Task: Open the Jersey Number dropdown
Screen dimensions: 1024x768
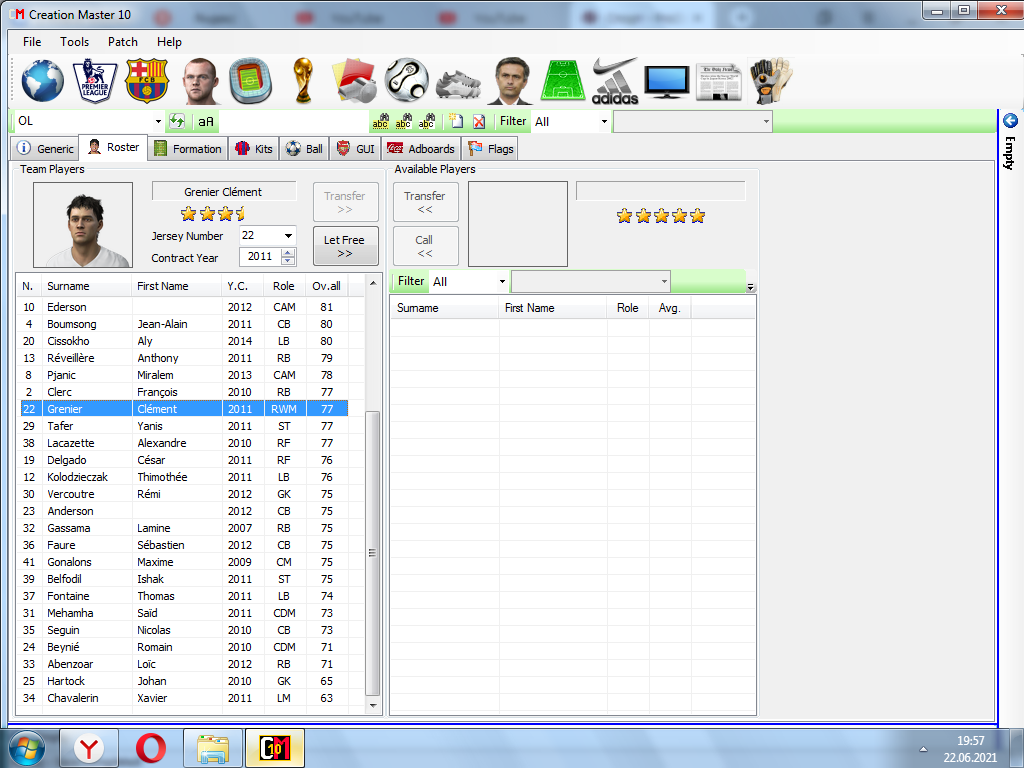Action: (288, 236)
